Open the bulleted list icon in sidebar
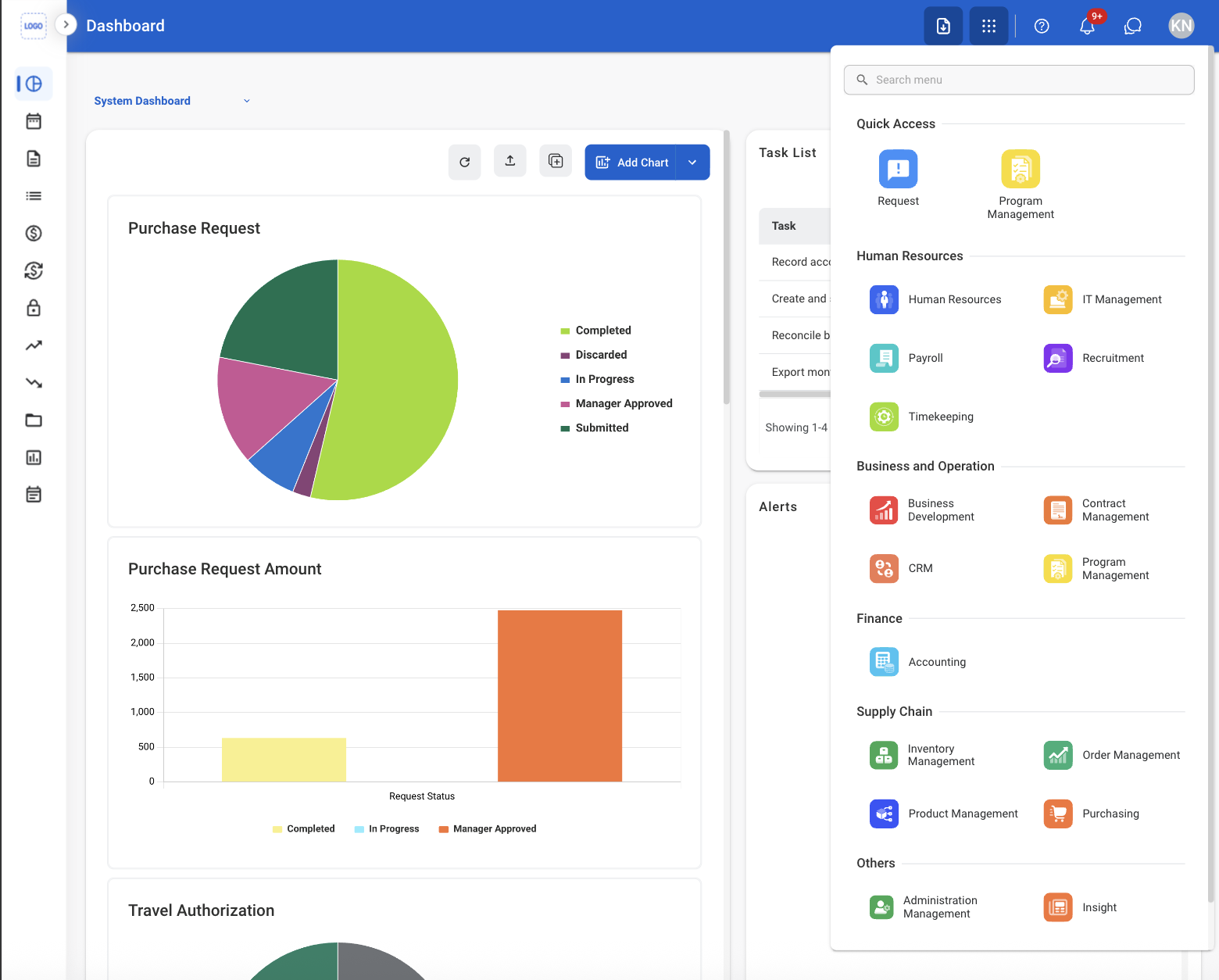The width and height of the screenshot is (1219, 980). (34, 196)
